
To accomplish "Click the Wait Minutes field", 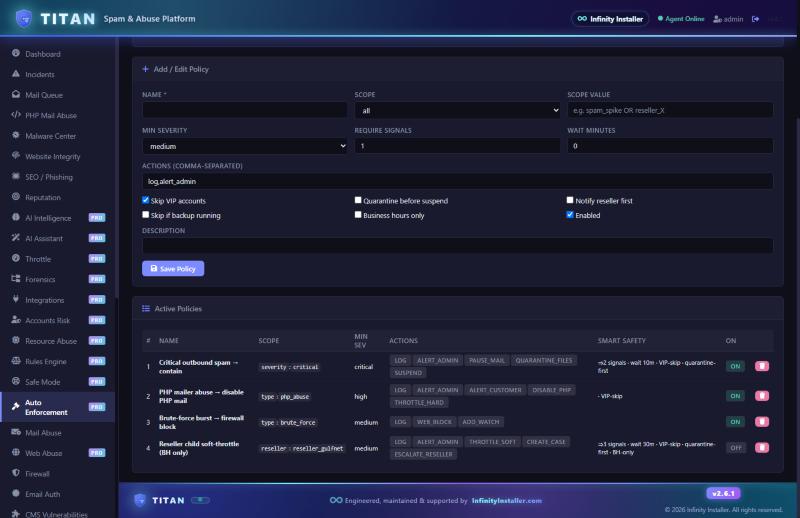I will coord(670,146).
